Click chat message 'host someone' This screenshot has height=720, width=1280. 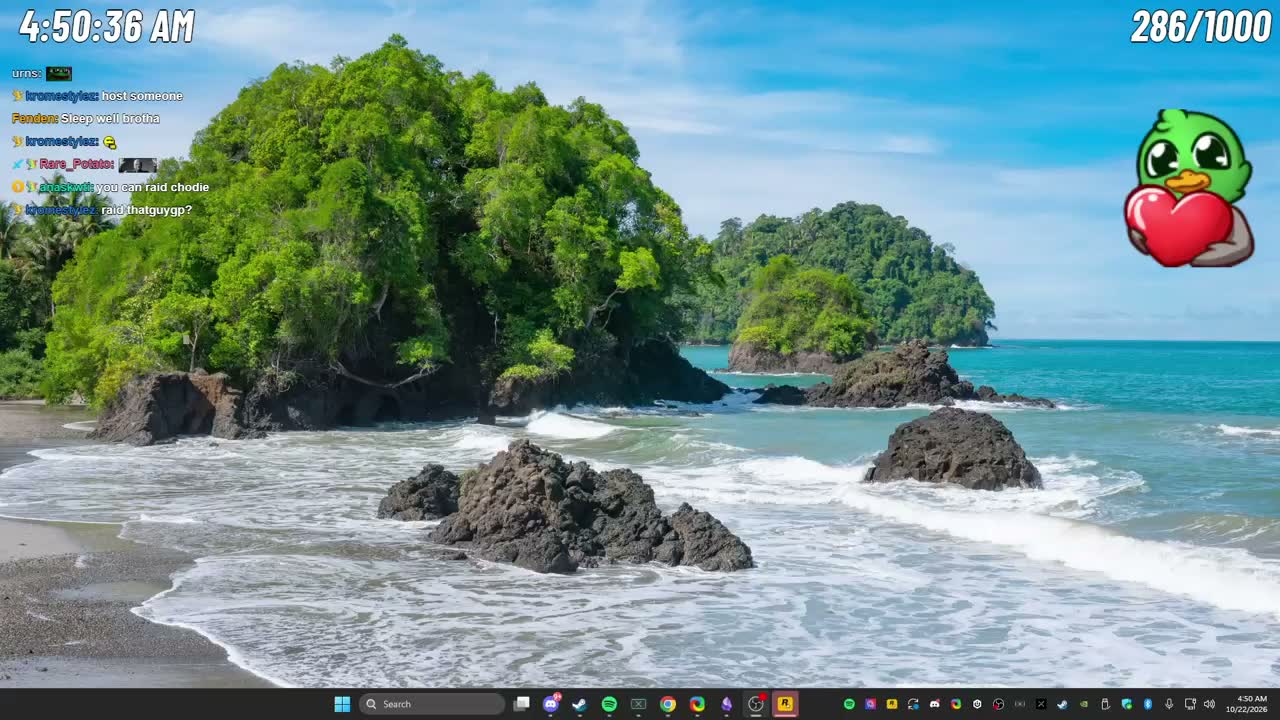(142, 96)
